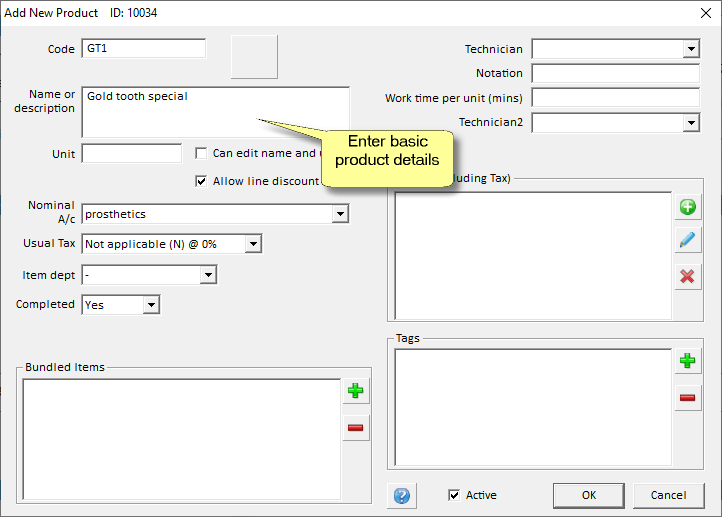Edit price entry with pencil icon
The image size is (722, 517).
[x=688, y=240]
